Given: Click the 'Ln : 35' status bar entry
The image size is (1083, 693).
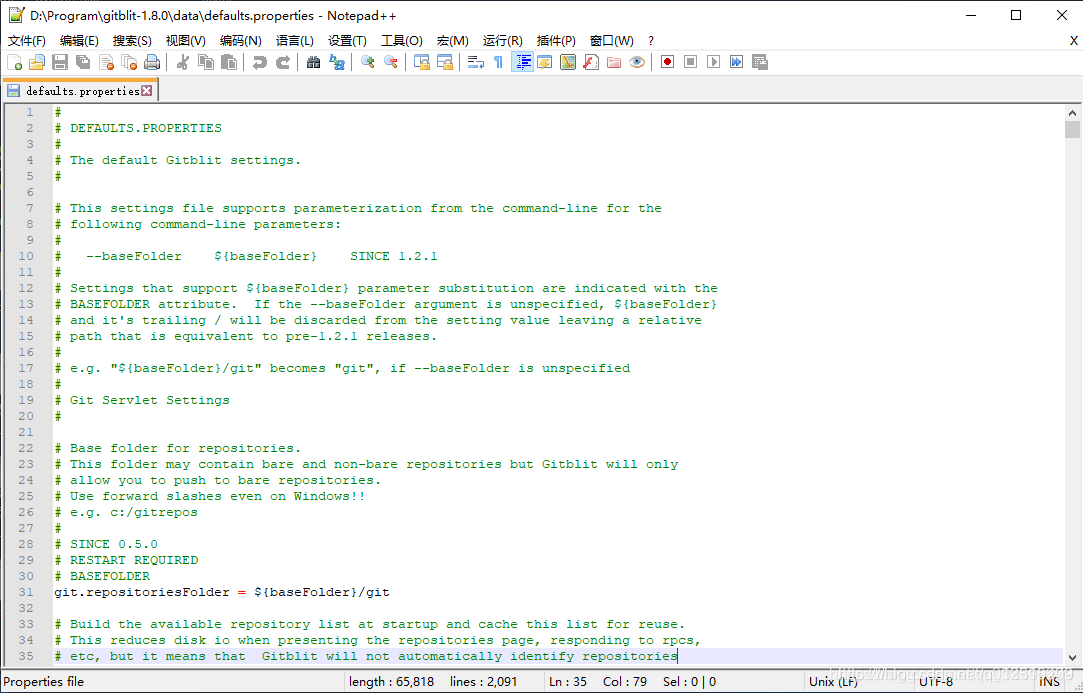Looking at the screenshot, I should 568,682.
